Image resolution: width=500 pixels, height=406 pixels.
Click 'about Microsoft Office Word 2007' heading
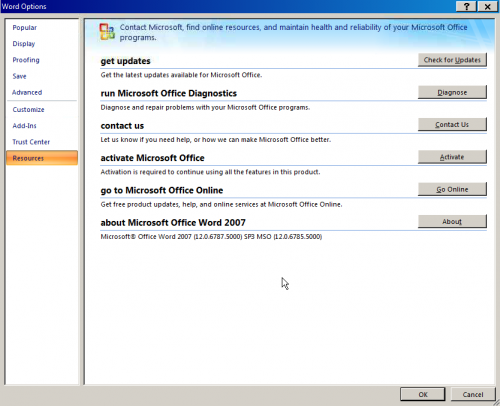[173, 223]
